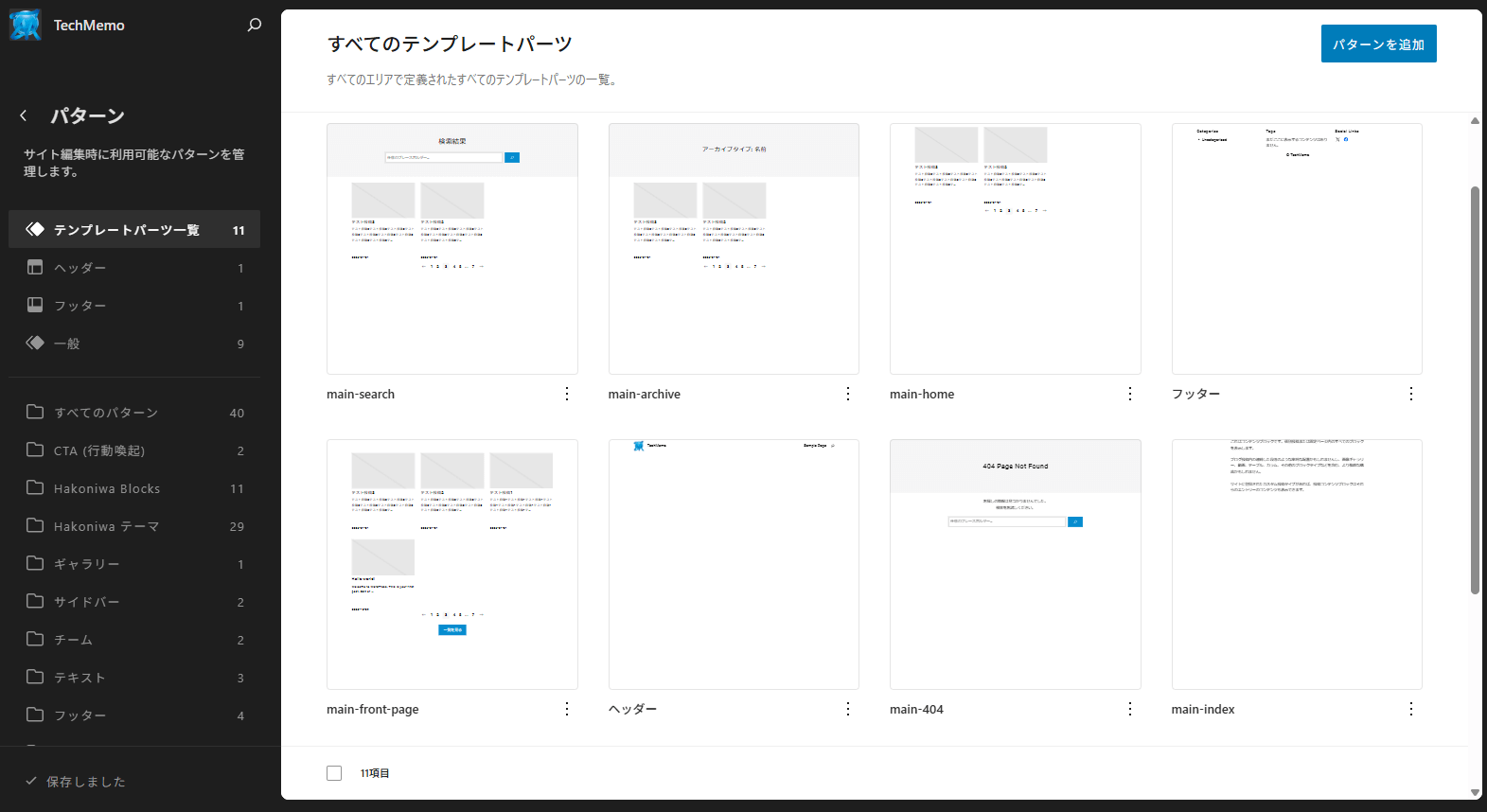
Task: Open the search magnifier icon
Action: [x=254, y=26]
